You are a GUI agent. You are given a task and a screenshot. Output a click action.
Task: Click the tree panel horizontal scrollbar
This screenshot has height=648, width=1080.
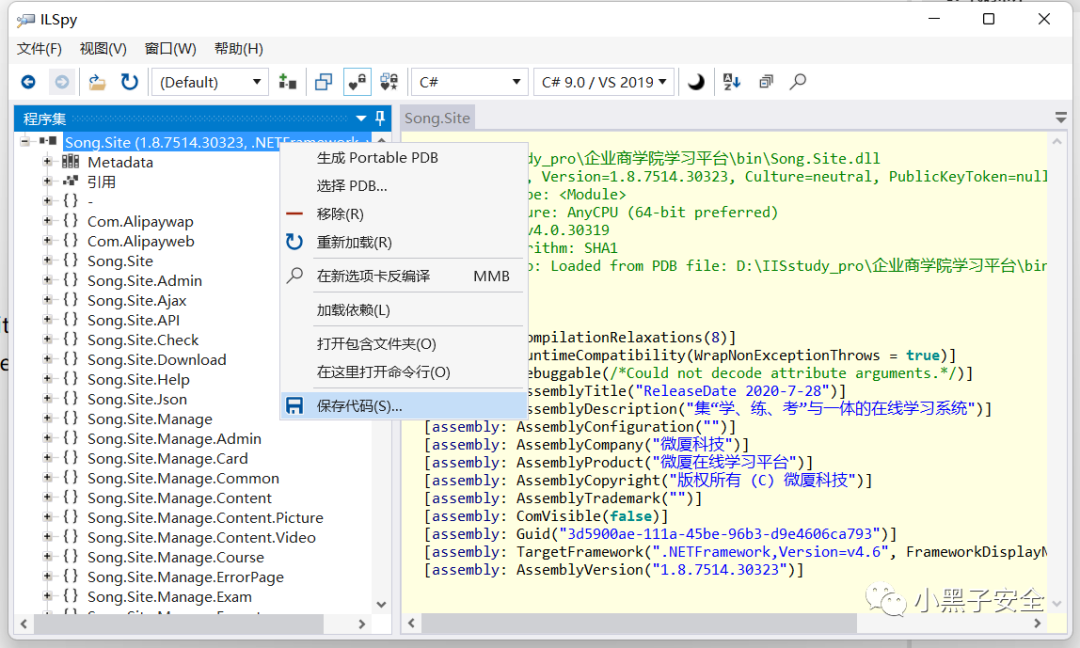coord(178,624)
